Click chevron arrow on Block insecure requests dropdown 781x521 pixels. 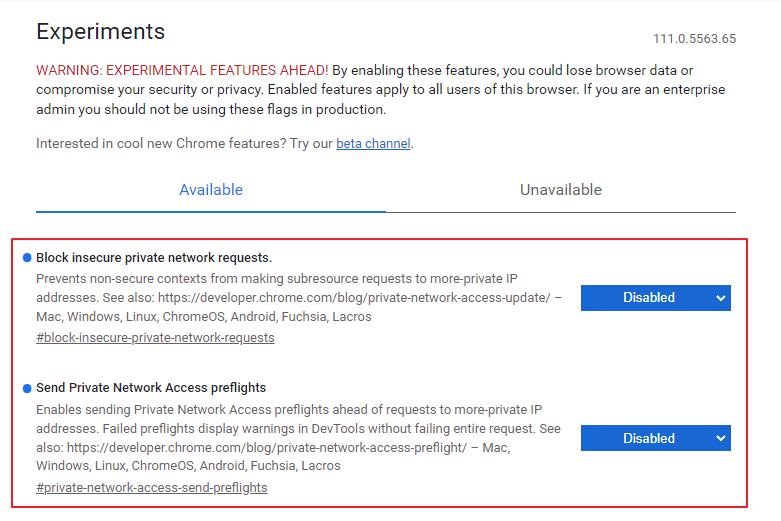click(720, 298)
